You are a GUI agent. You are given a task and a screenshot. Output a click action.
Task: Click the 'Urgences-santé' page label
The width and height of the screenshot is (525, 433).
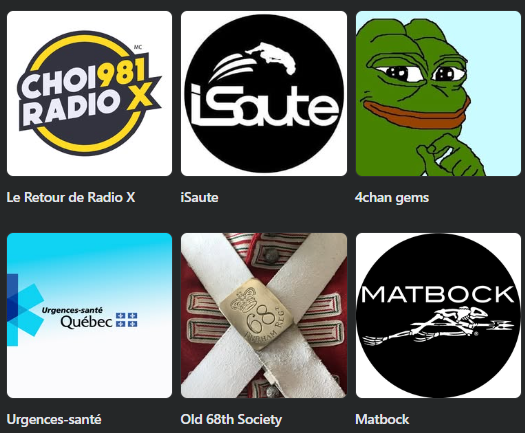54,419
